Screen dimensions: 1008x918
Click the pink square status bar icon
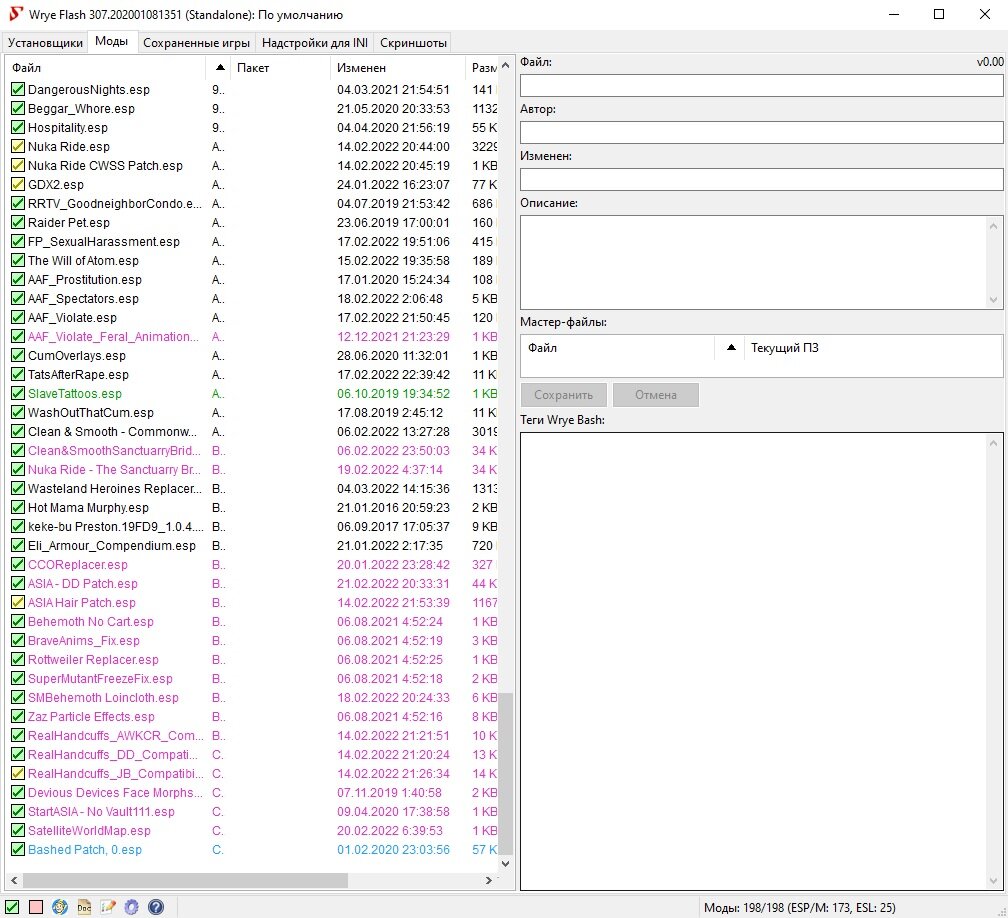[x=36, y=907]
